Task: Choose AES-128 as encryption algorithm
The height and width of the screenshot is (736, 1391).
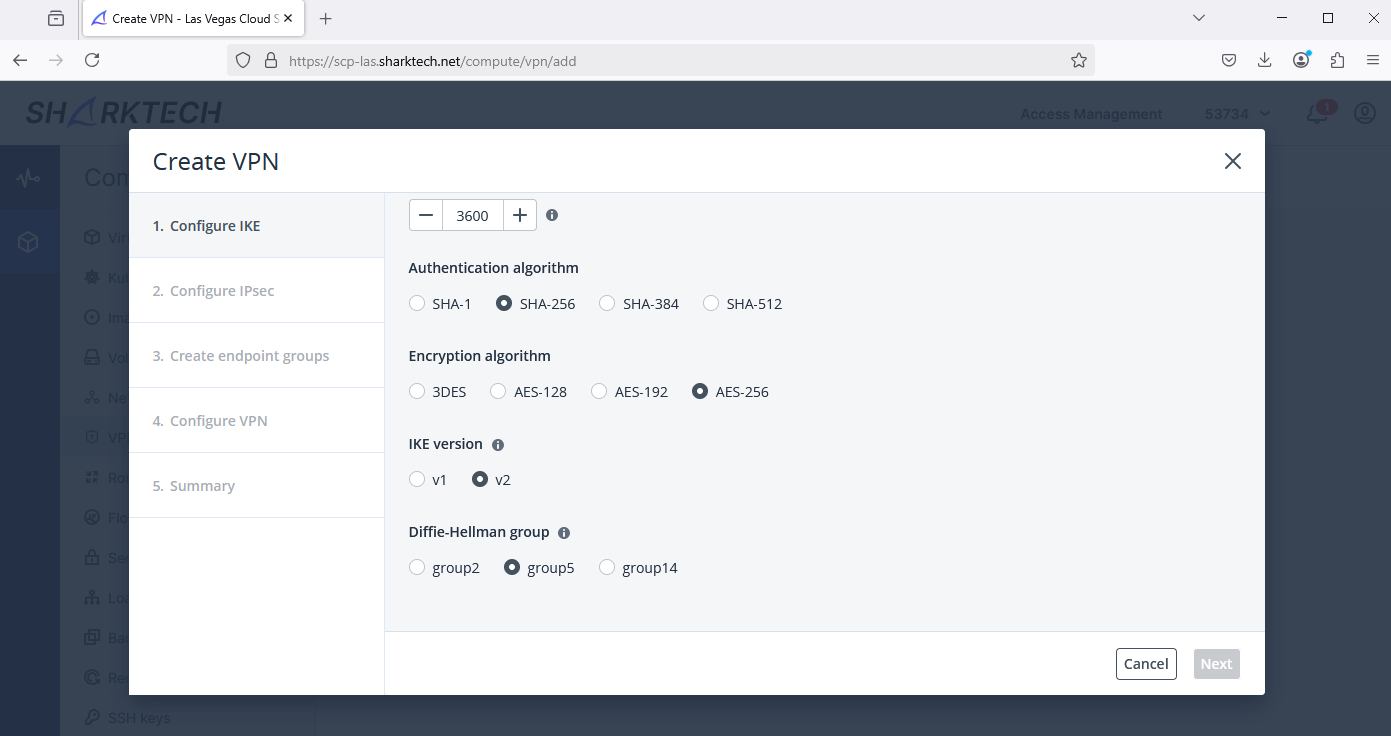Action: [498, 391]
